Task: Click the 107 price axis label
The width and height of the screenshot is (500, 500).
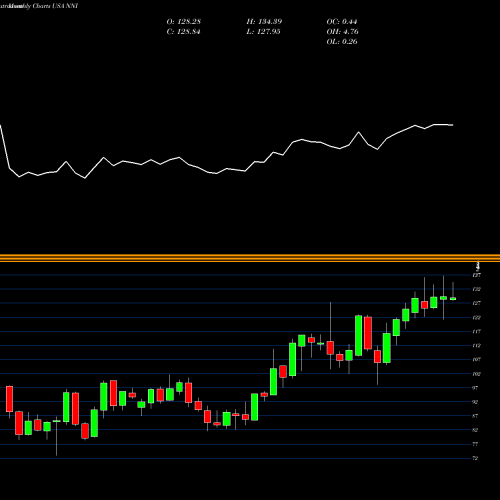Action: pyautogui.click(x=476, y=360)
